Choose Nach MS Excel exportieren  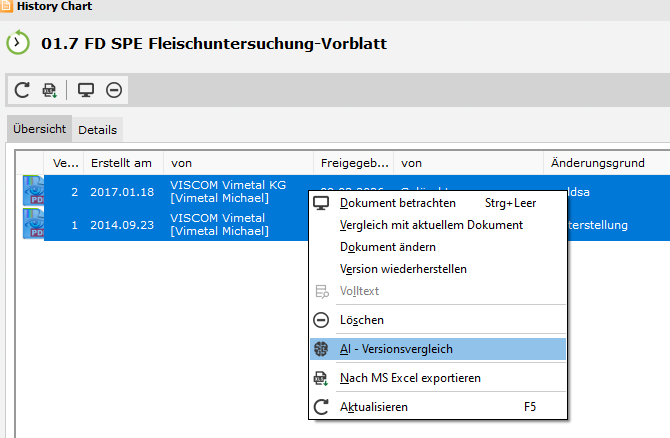coord(410,378)
